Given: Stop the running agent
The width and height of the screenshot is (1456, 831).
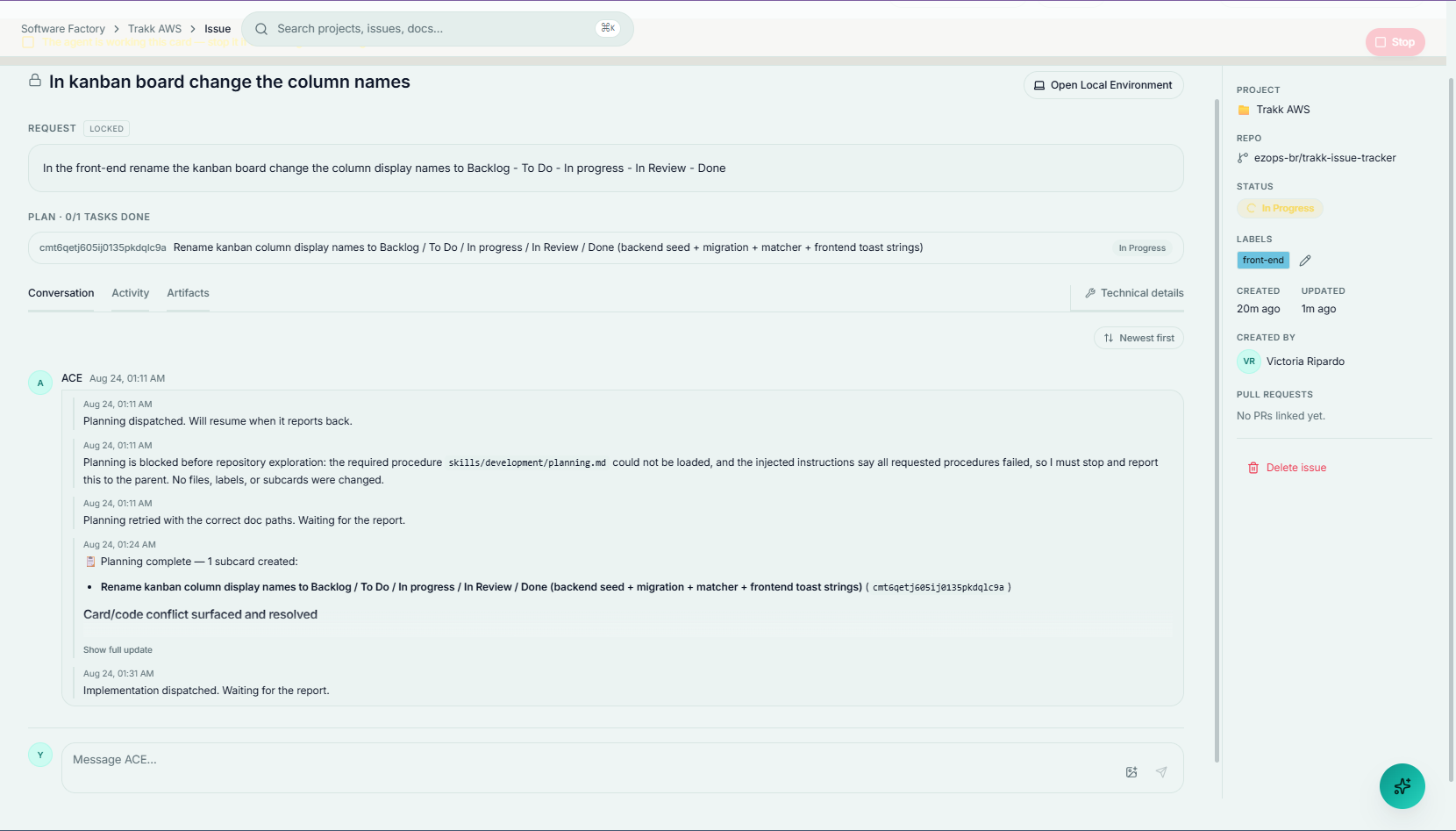Looking at the screenshot, I should [x=1395, y=42].
